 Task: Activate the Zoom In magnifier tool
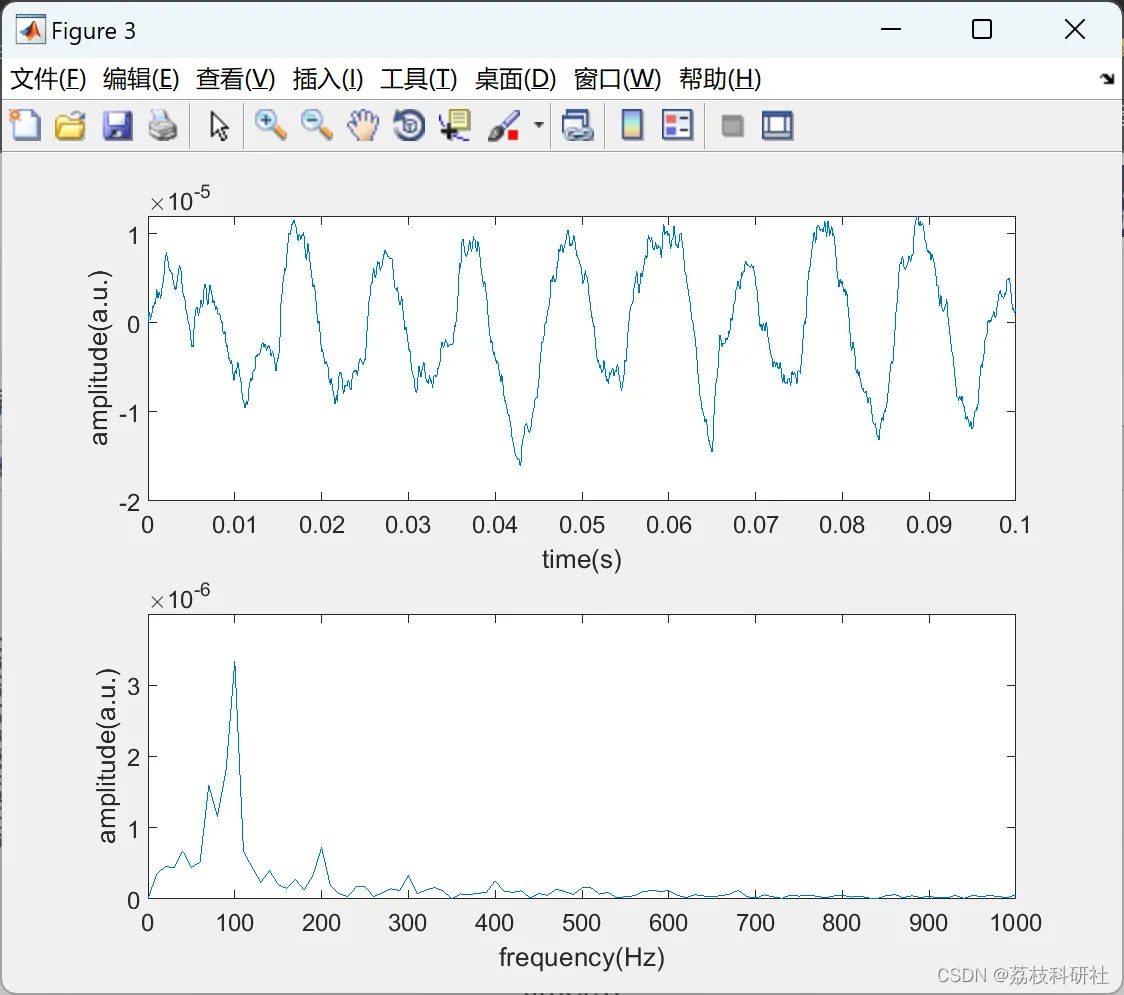click(270, 125)
